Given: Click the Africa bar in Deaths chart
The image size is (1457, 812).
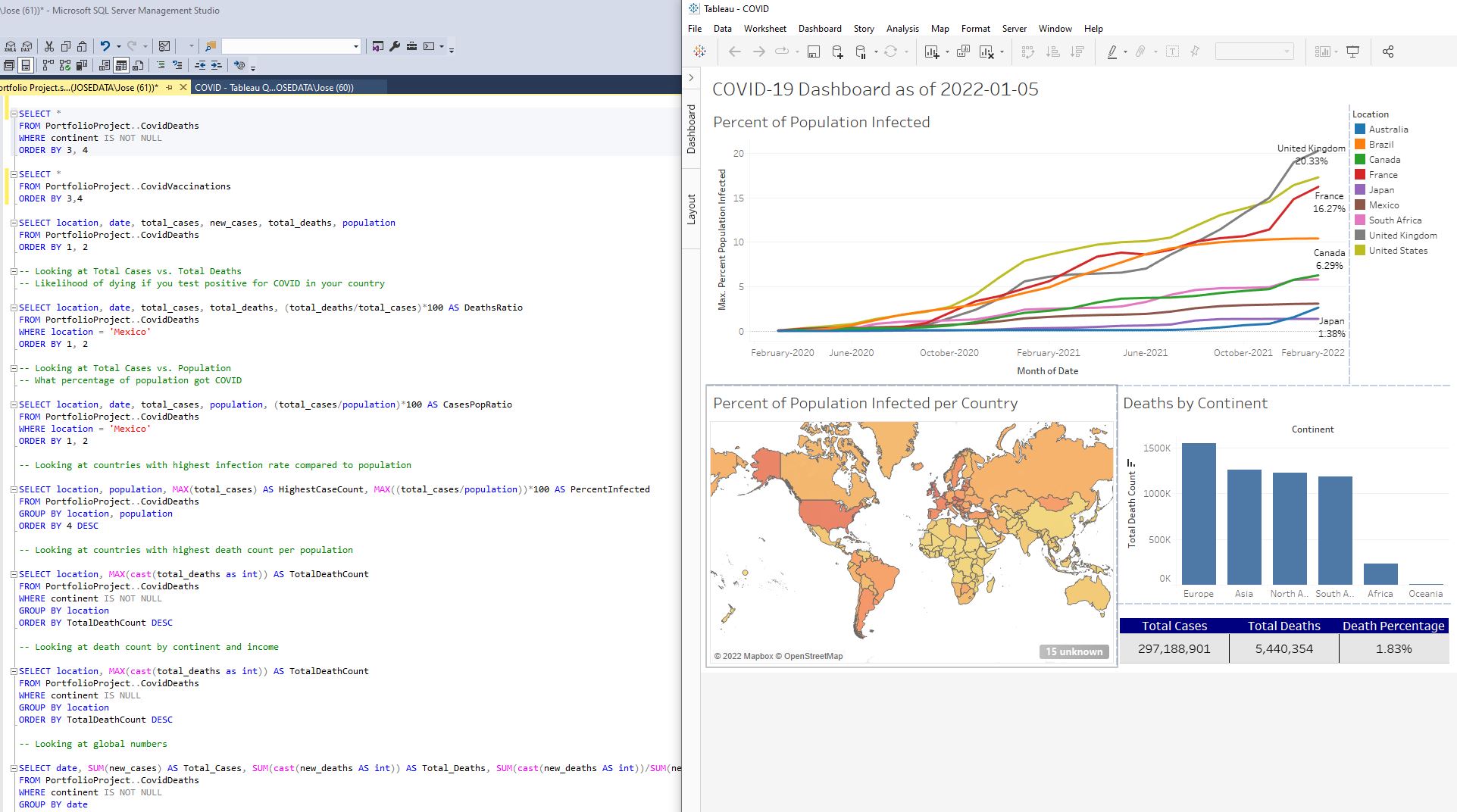Looking at the screenshot, I should tap(1380, 573).
